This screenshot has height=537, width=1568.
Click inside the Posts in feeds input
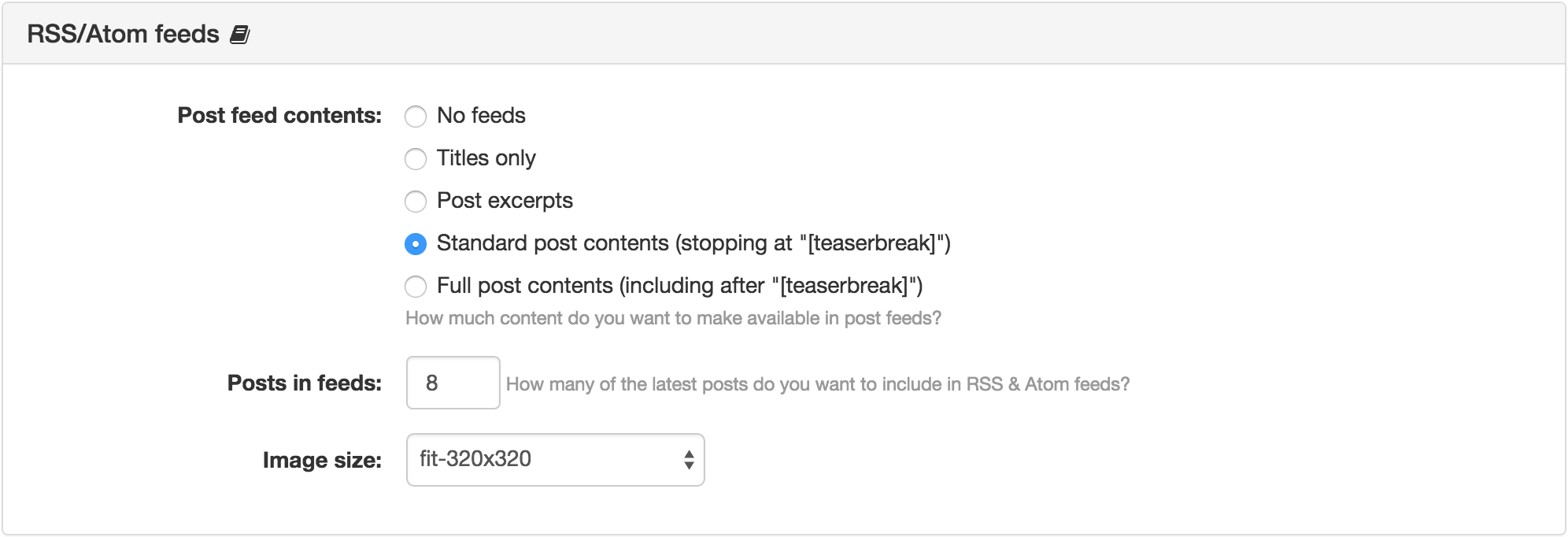[453, 383]
